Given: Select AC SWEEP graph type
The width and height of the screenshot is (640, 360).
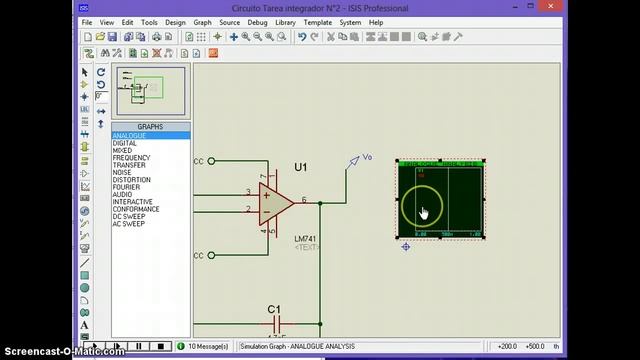Looking at the screenshot, I should pos(151,224).
